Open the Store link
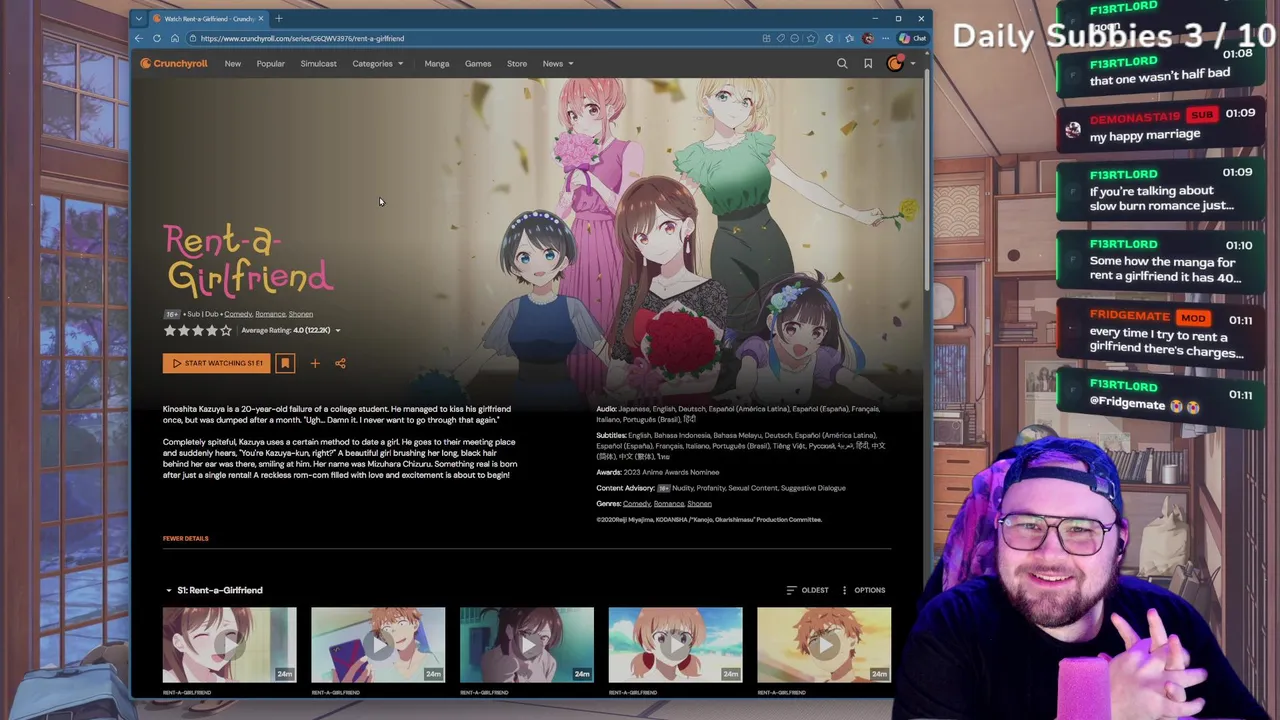This screenshot has height=720, width=1280. (516, 63)
